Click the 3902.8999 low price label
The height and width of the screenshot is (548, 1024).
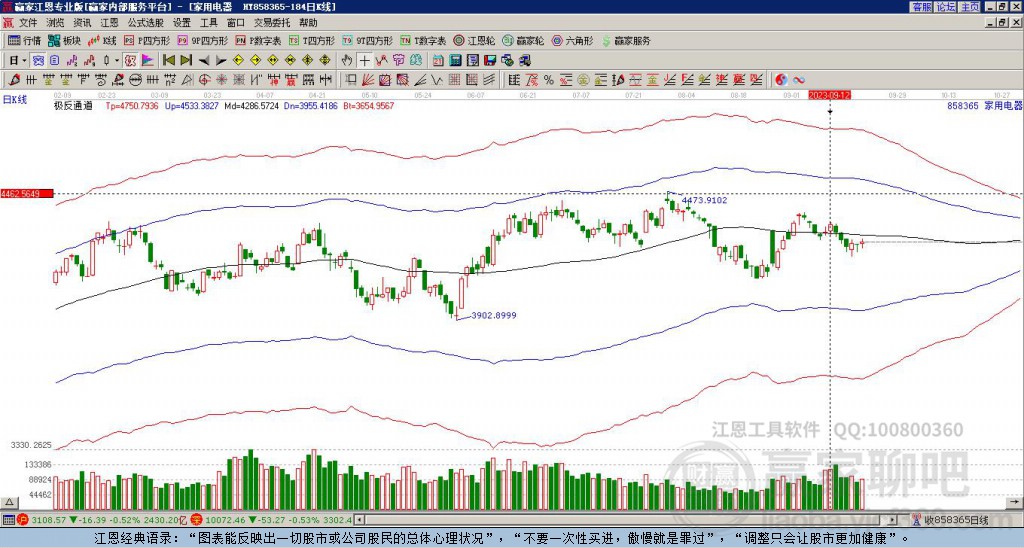493,315
